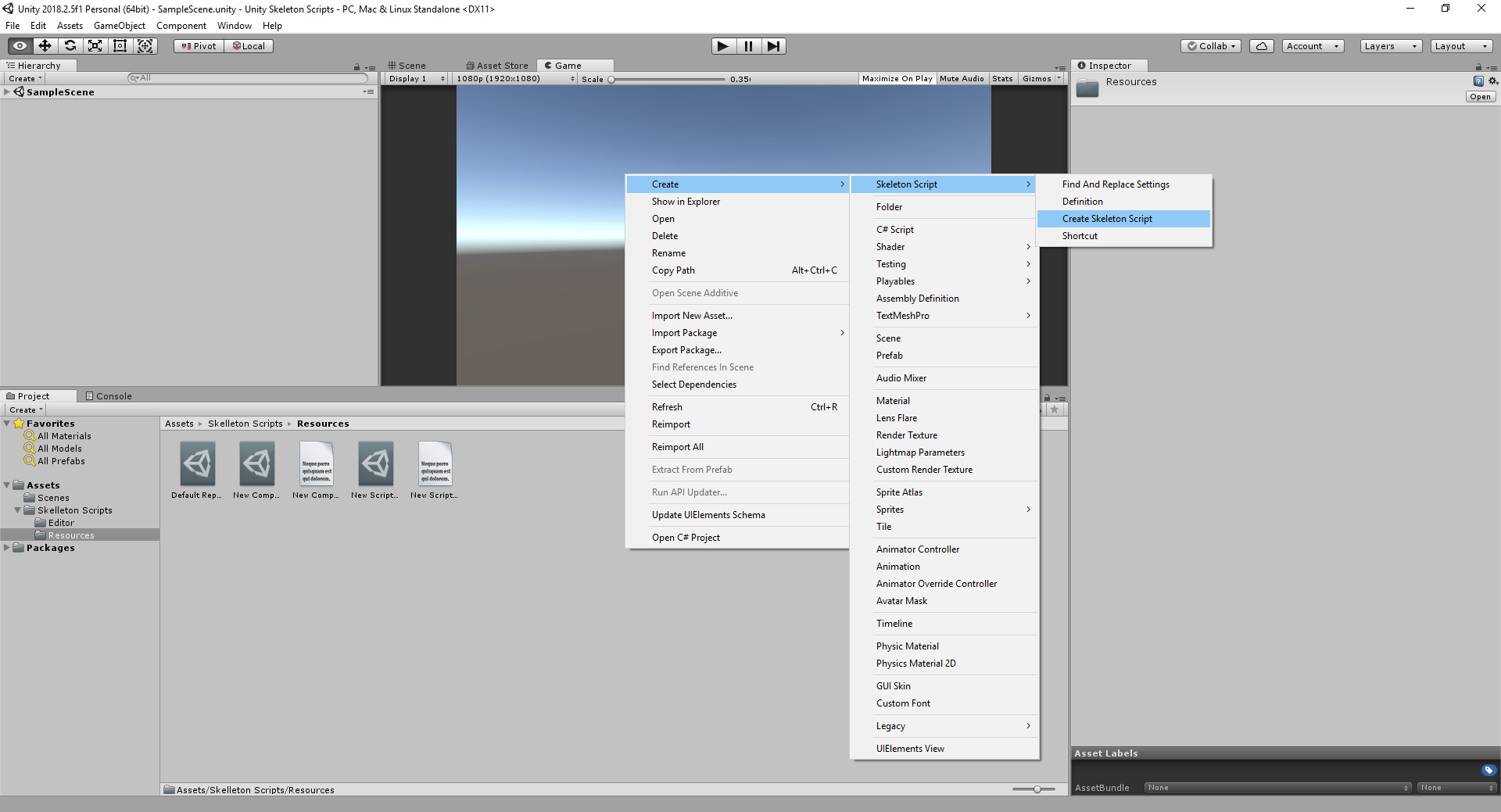Switch to the Scene tab
1501x812 pixels.
tap(407, 66)
